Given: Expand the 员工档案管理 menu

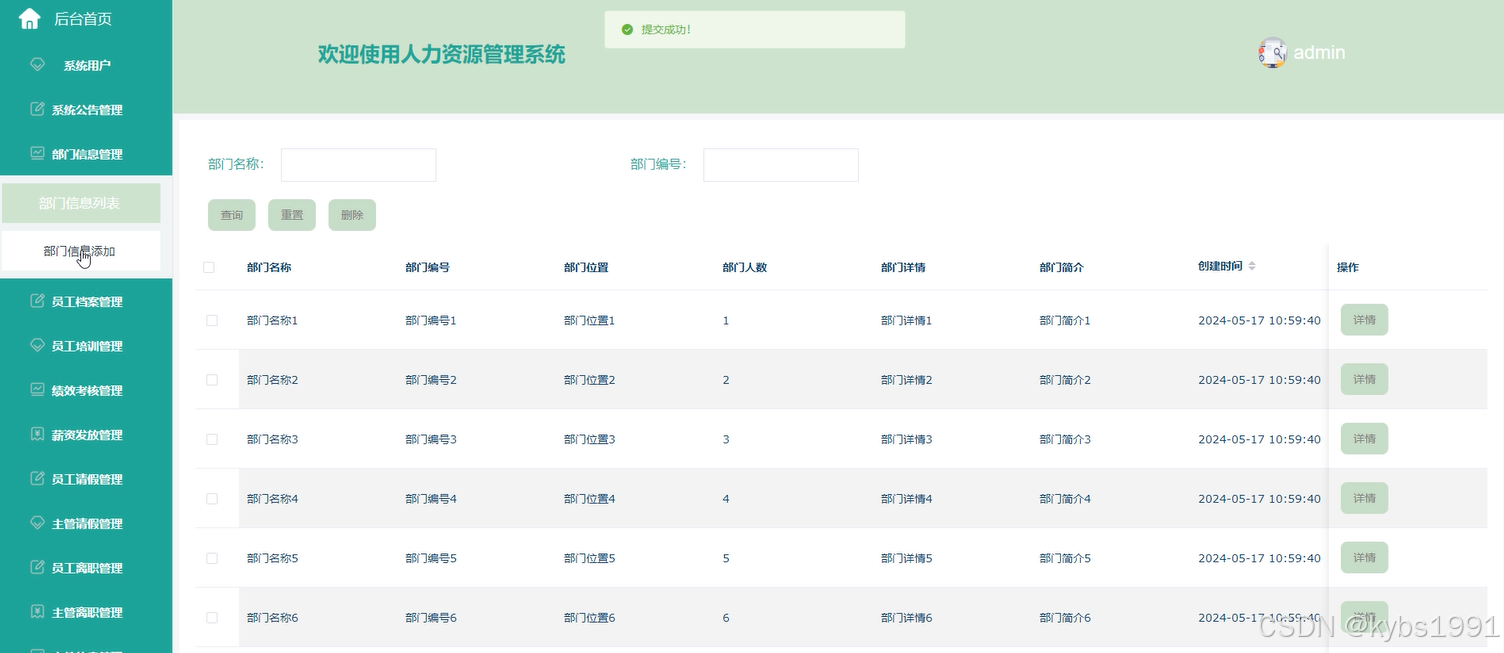Looking at the screenshot, I should click(x=86, y=301).
